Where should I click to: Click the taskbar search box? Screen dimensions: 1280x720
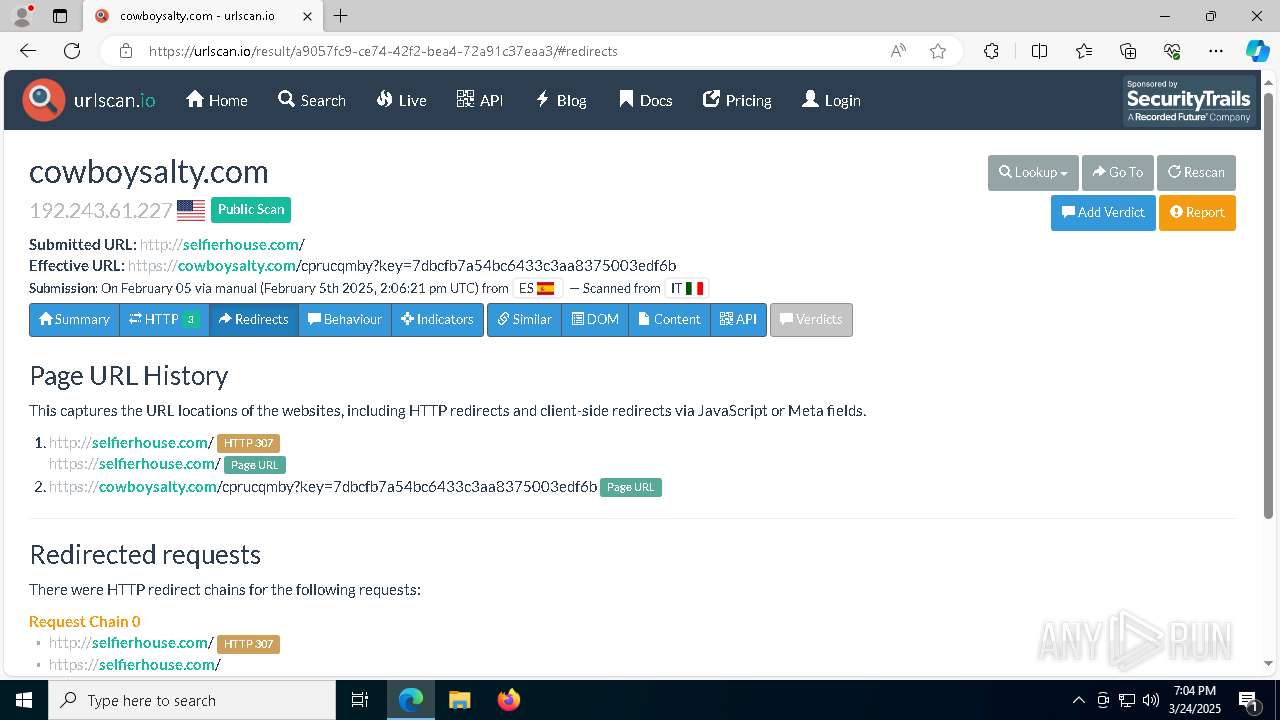click(x=192, y=700)
